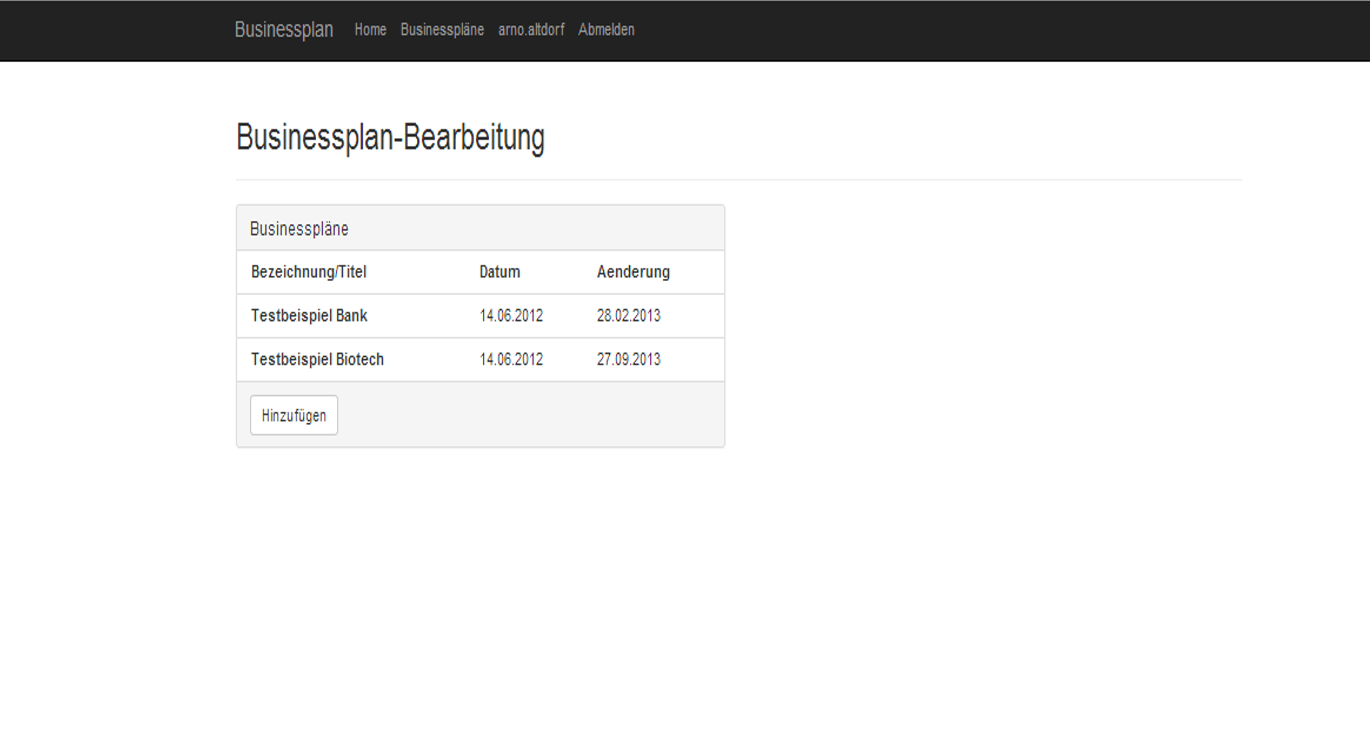Open Businesspläne navigation item
The image size is (1370, 754).
(442, 30)
